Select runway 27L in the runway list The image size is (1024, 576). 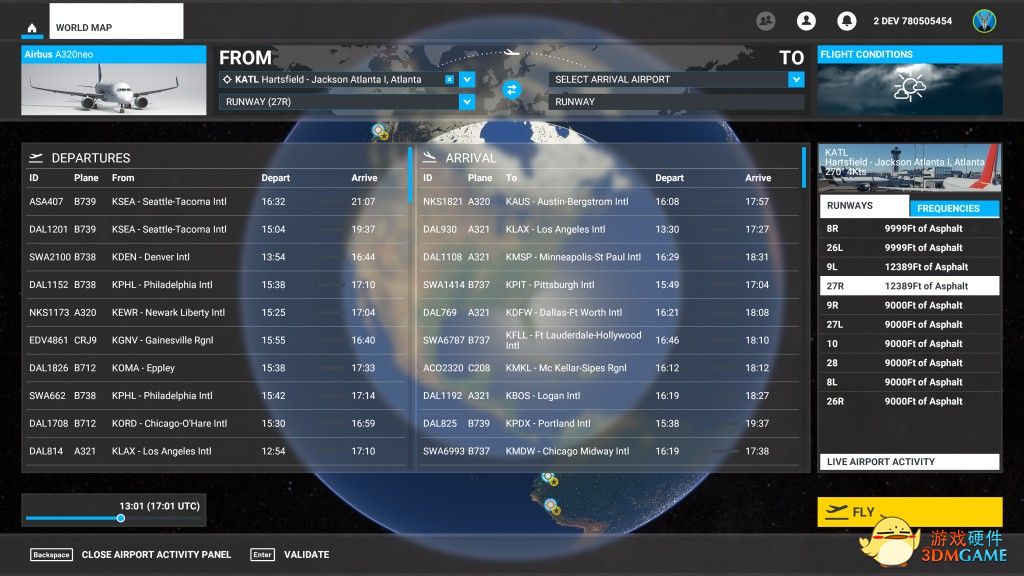click(x=909, y=325)
